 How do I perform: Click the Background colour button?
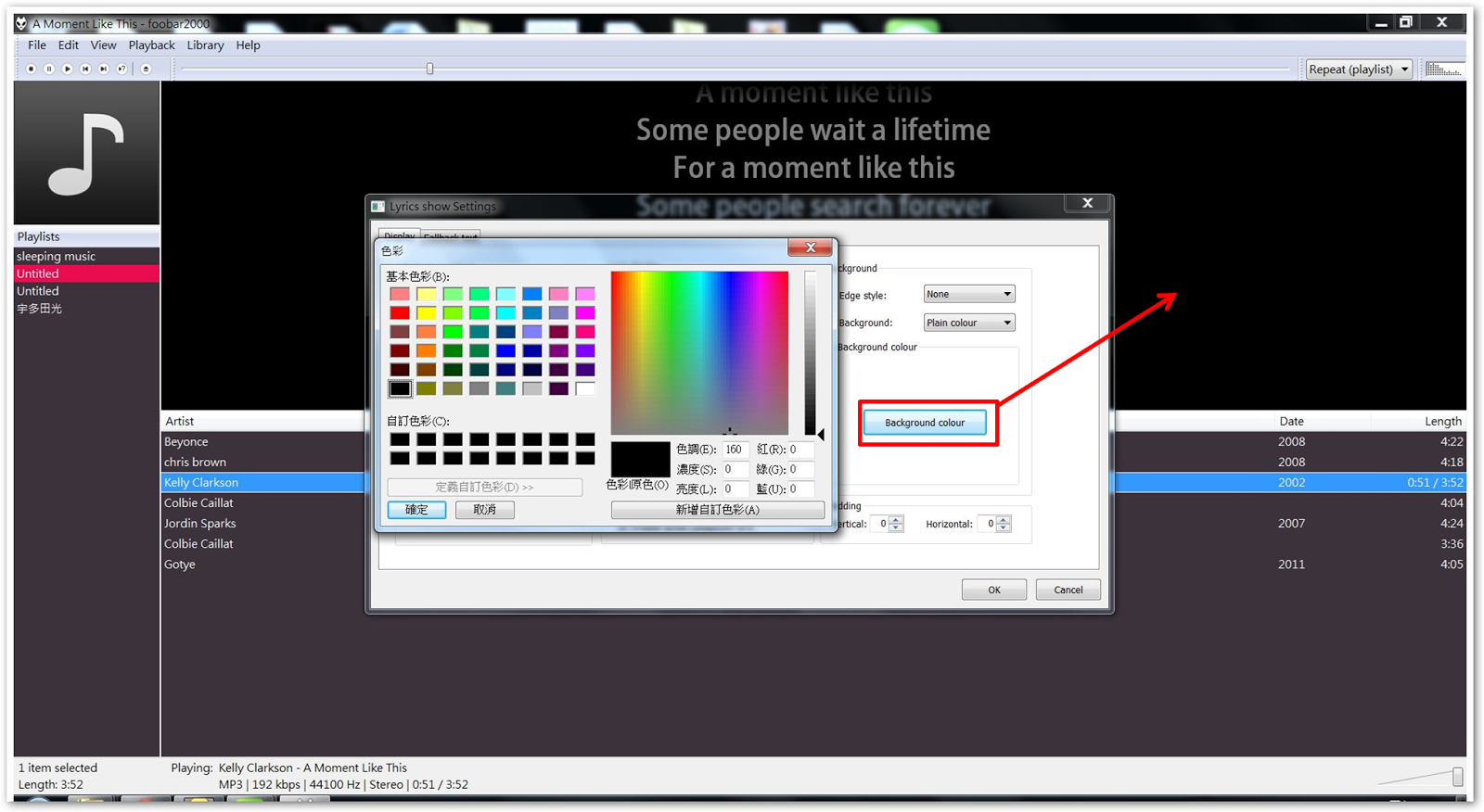coord(925,423)
